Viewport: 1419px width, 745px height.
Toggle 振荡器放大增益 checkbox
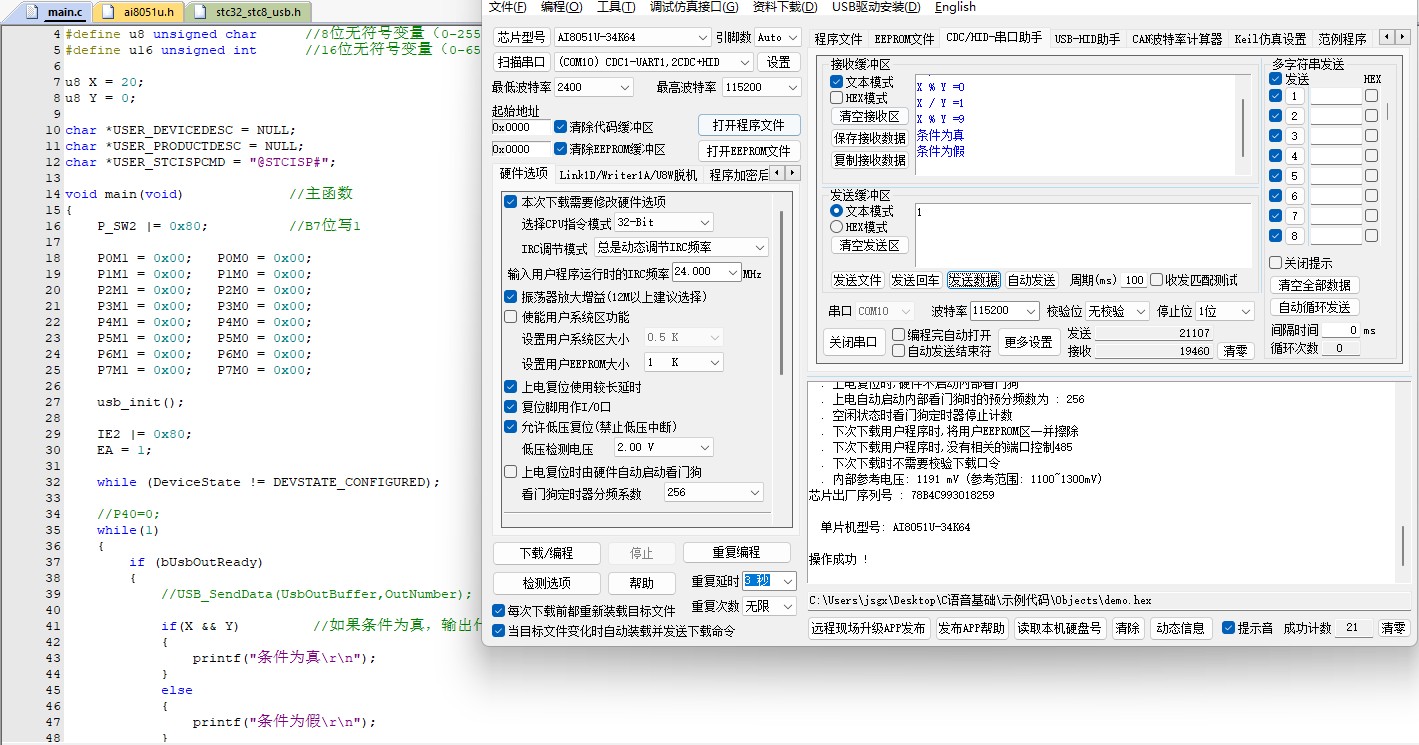pyautogui.click(x=511, y=297)
